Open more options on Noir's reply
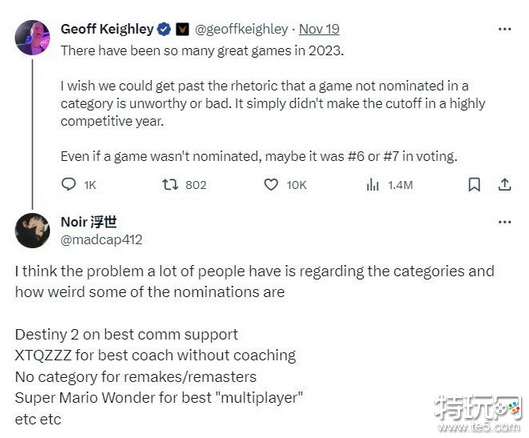Screen dimensions: 529x438 tap(505, 222)
